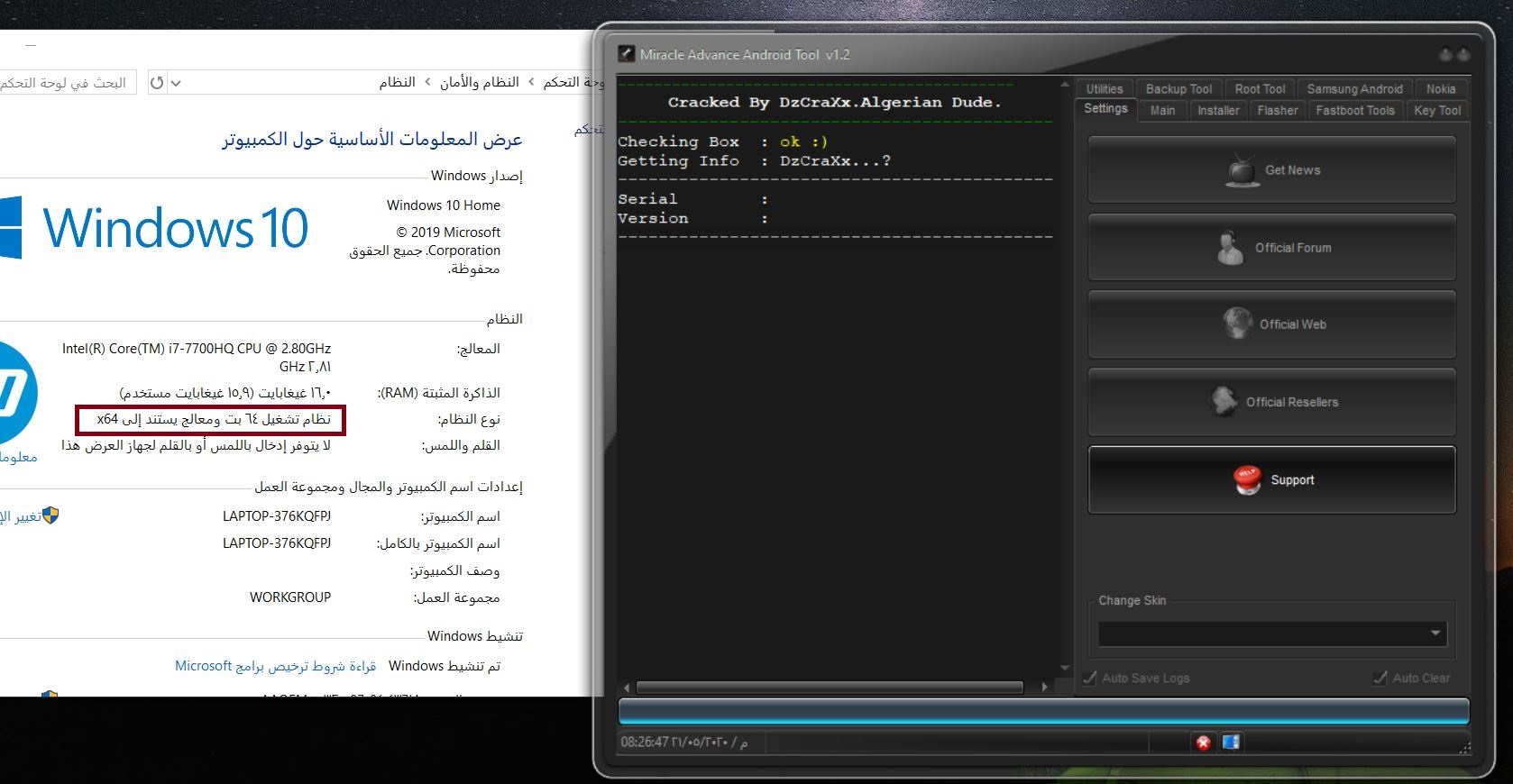
Task: Click the 'Checking Box' log line
Action: point(723,141)
